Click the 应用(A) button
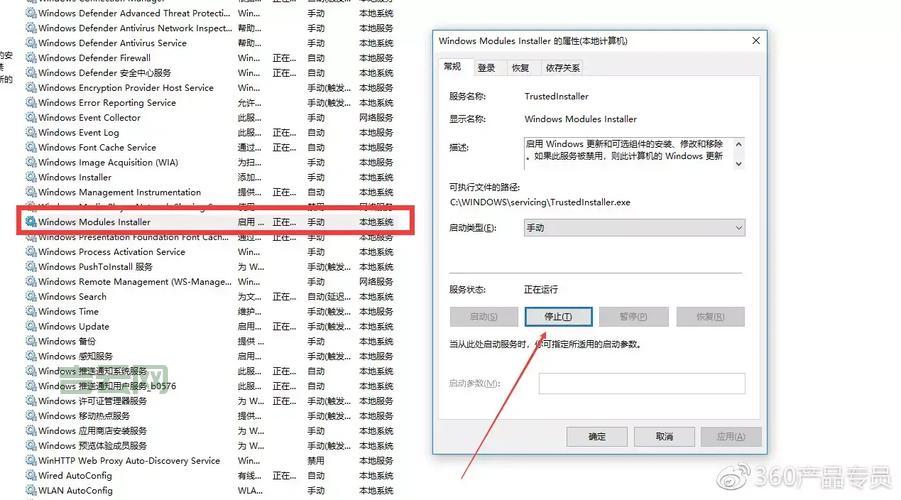 731,437
